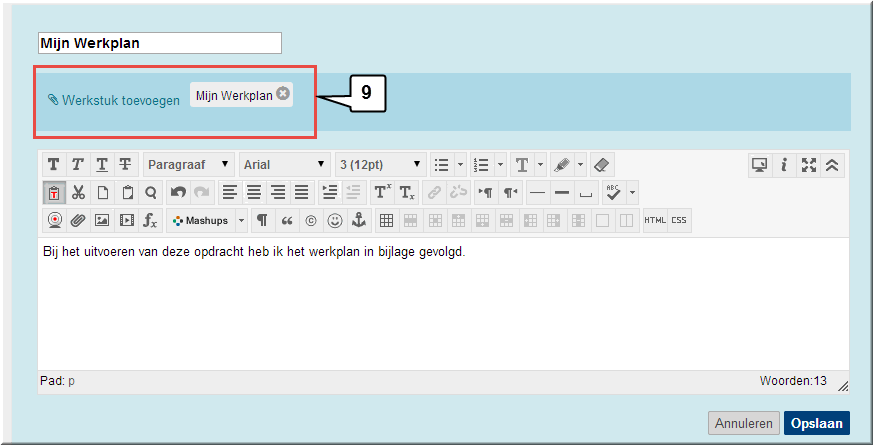The height and width of the screenshot is (445, 873).
Task: Center align the text
Action: (x=254, y=193)
